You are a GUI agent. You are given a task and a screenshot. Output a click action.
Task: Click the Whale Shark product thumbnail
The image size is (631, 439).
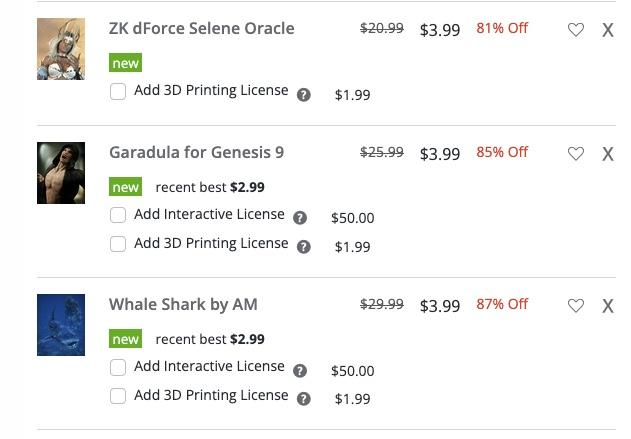tap(61, 325)
